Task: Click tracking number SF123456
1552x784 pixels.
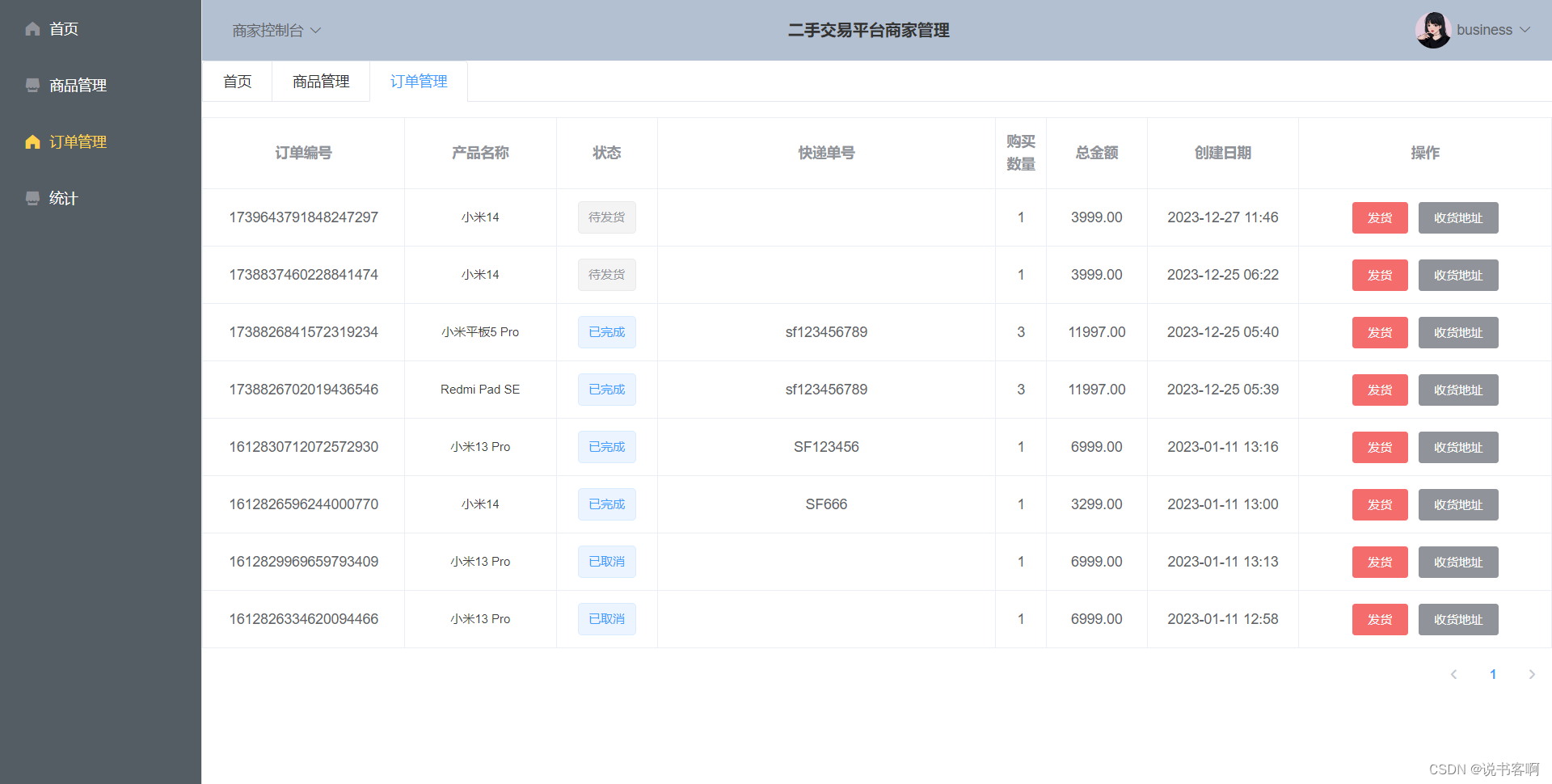Action: click(x=826, y=447)
